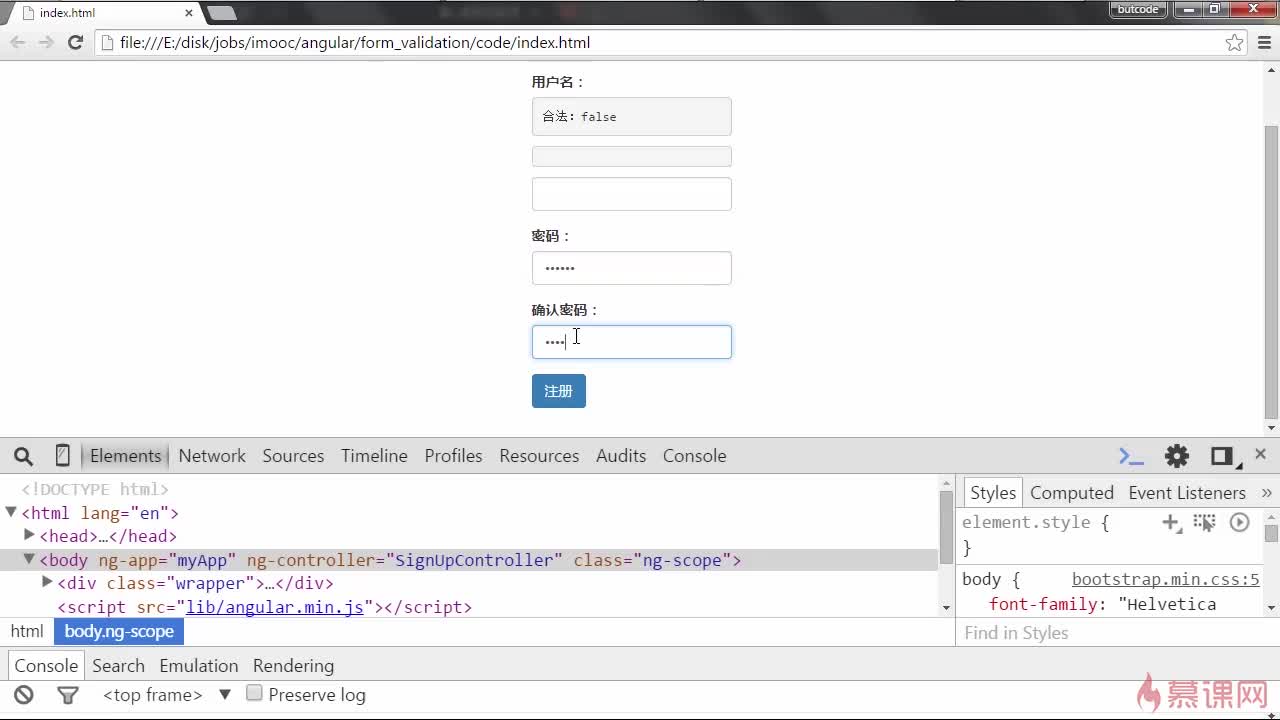1280x720 pixels.
Task: Click the blue 注册 submit button
Action: [x=559, y=391]
